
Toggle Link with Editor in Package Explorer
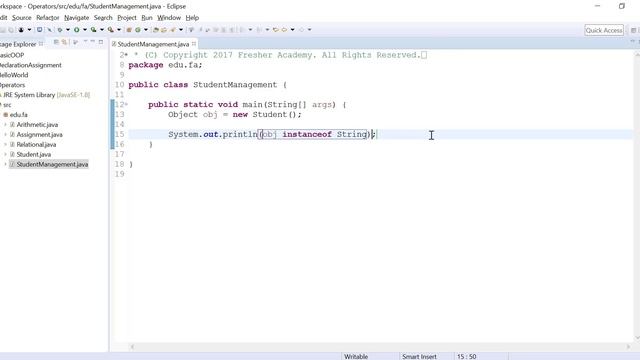coord(64,42)
